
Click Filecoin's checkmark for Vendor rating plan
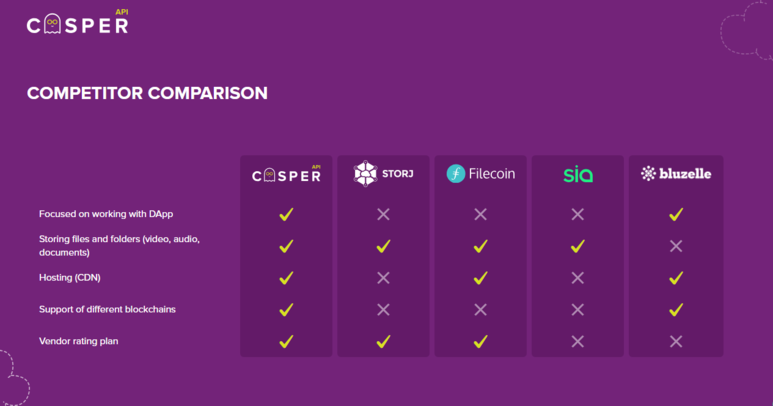point(480,341)
